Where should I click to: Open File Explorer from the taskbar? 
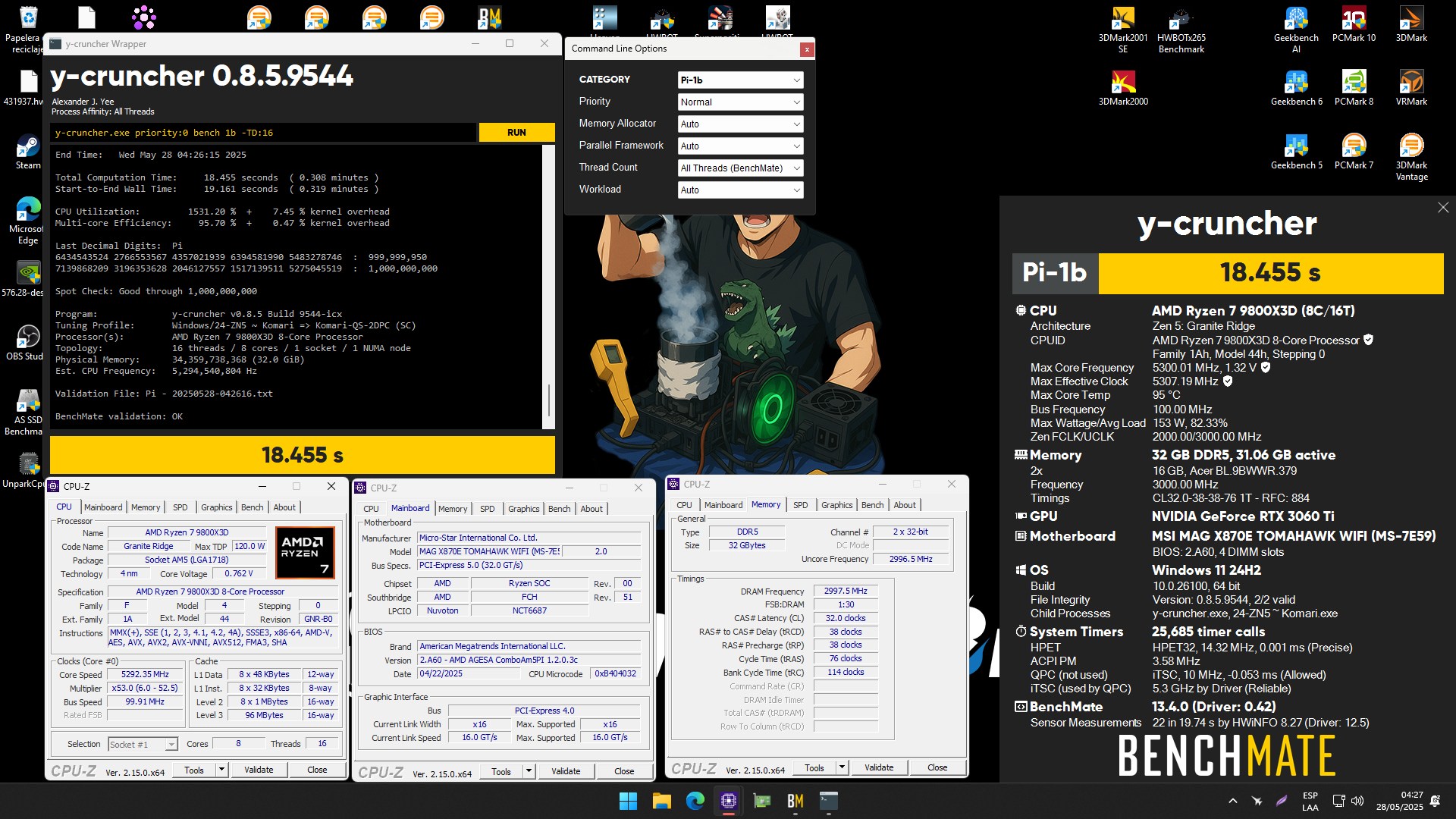coord(661,801)
